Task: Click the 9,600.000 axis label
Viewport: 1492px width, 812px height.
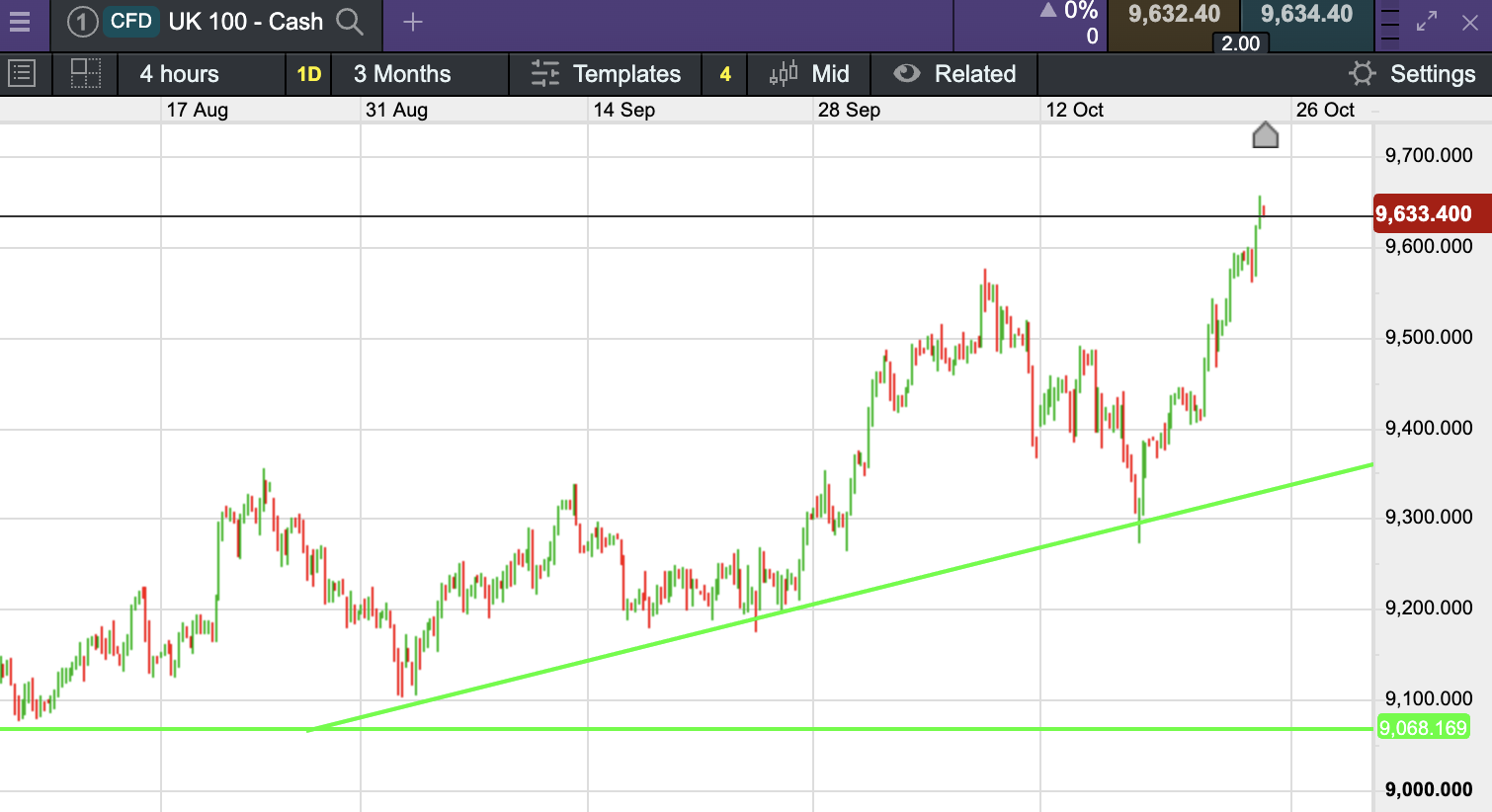Action: pyautogui.click(x=1429, y=246)
